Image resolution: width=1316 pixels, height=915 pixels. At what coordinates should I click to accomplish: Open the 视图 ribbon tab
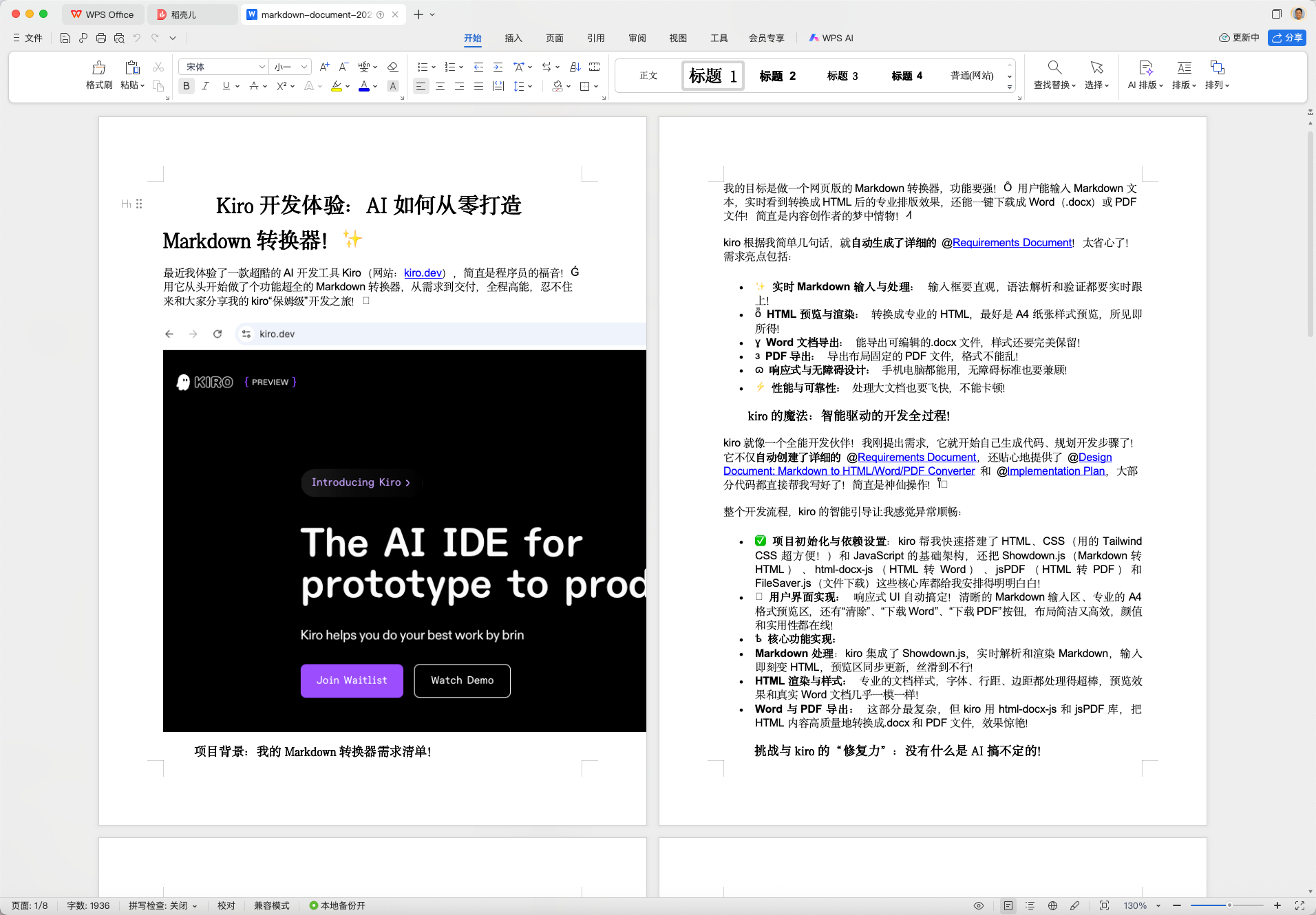click(678, 38)
